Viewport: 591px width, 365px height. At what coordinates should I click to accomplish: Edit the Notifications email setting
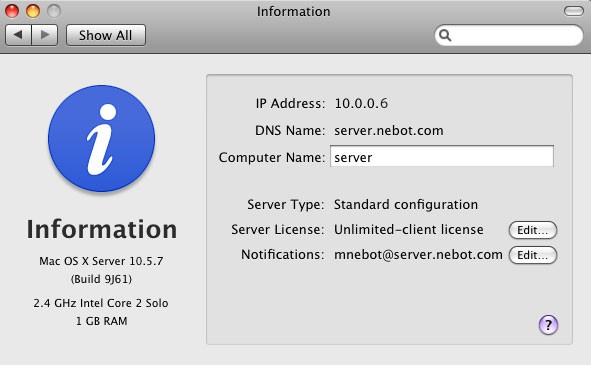pyautogui.click(x=533, y=255)
